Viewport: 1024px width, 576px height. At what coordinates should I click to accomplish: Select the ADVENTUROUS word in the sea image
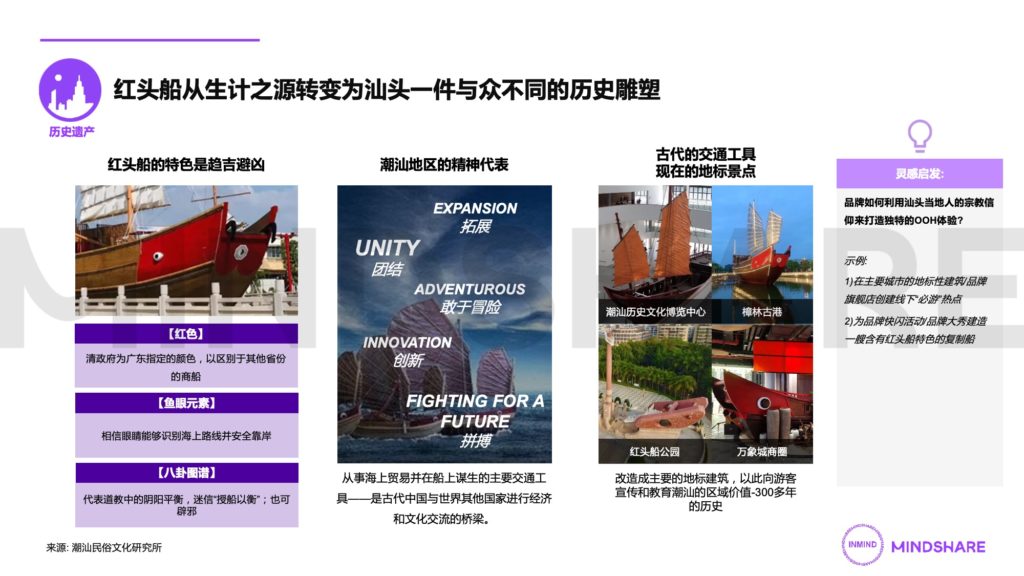pyautogui.click(x=470, y=289)
